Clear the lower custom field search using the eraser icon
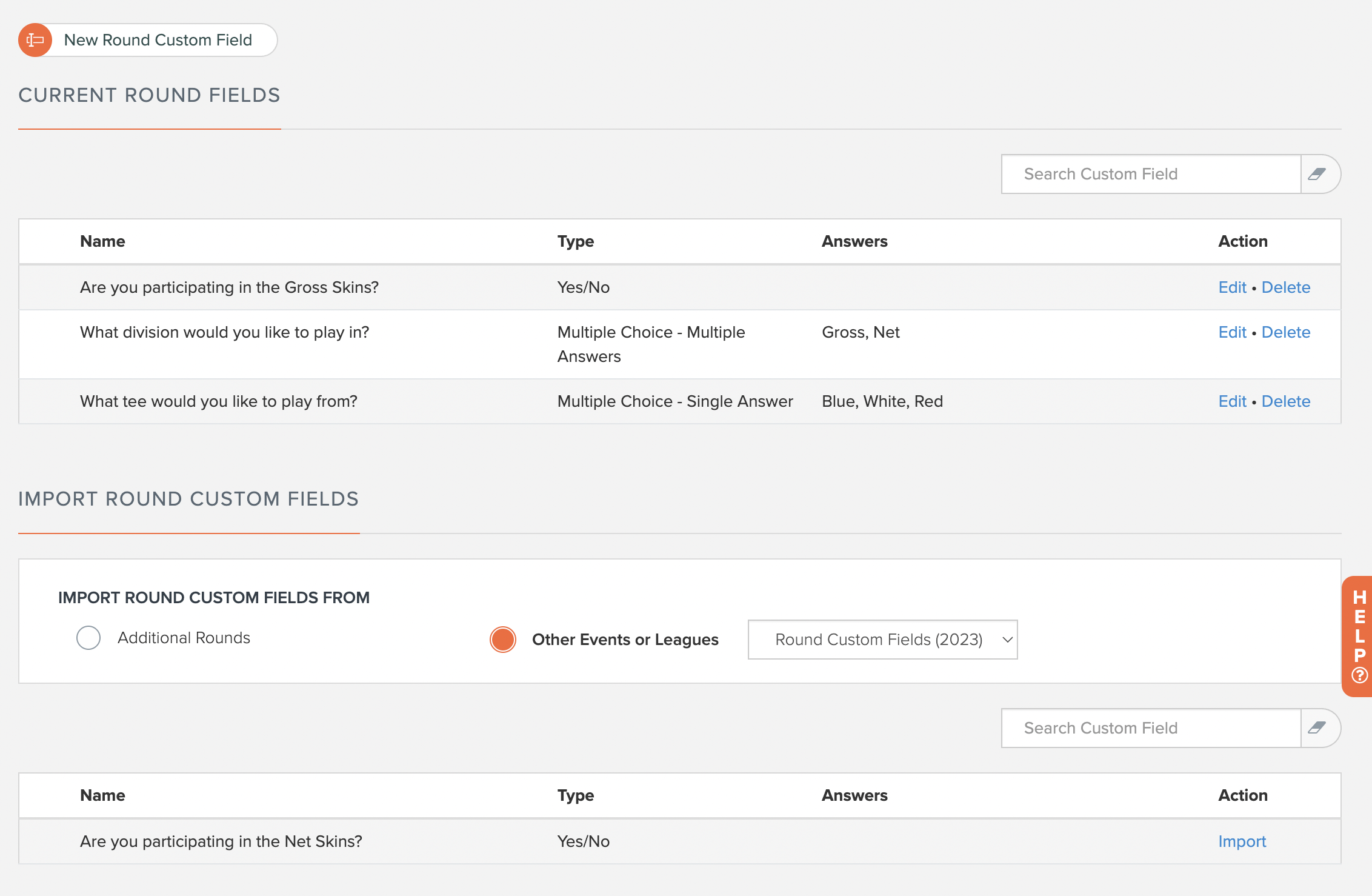 click(1317, 728)
